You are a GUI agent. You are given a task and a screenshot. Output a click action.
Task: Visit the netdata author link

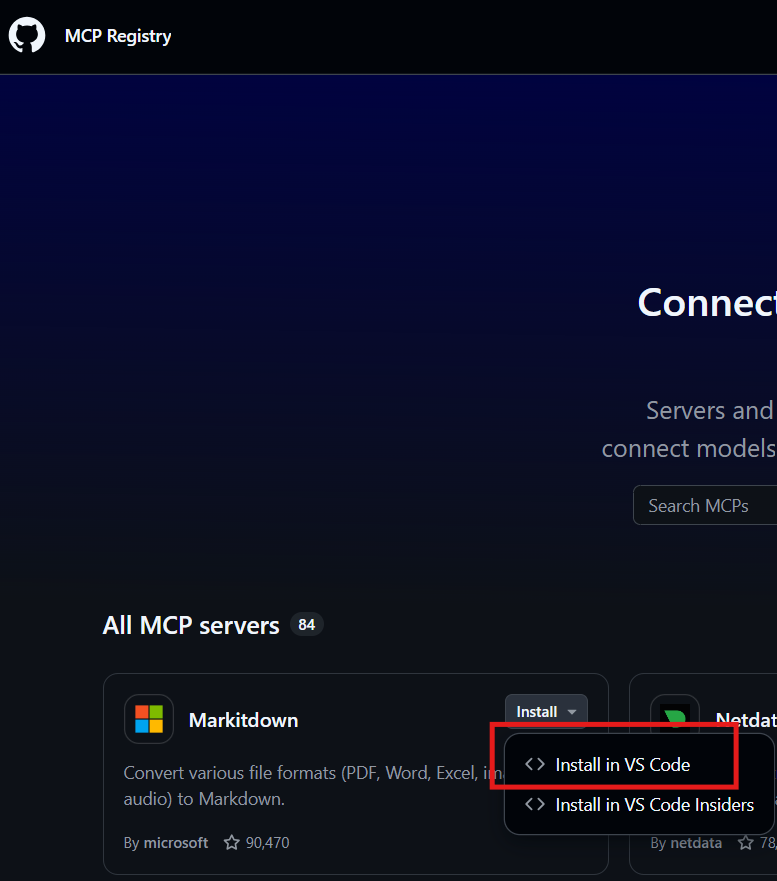click(698, 843)
